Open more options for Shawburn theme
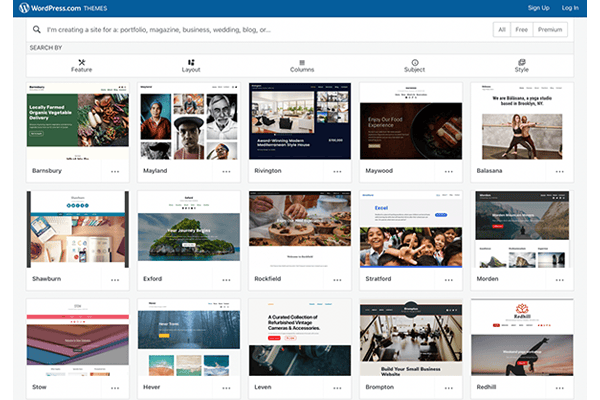600x400 pixels. click(x=115, y=280)
